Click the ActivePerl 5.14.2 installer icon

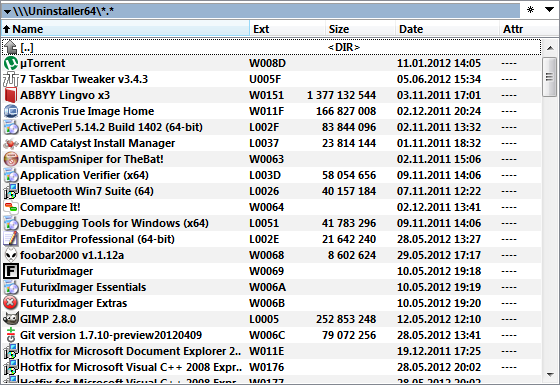pyautogui.click(x=11, y=128)
